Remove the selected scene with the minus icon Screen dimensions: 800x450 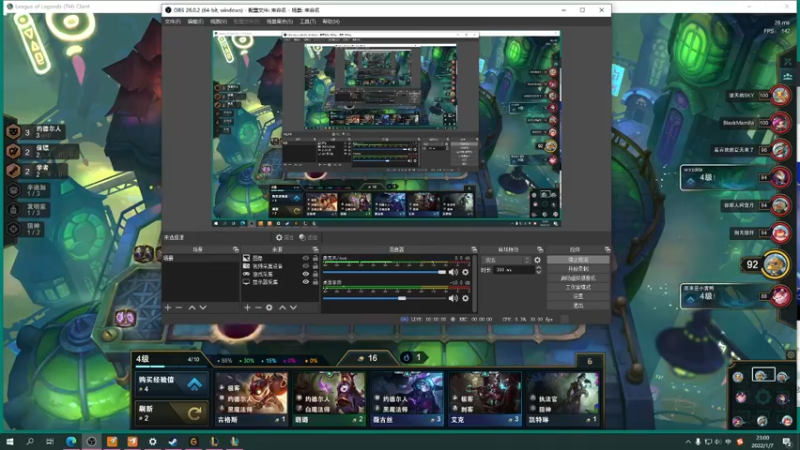click(179, 308)
